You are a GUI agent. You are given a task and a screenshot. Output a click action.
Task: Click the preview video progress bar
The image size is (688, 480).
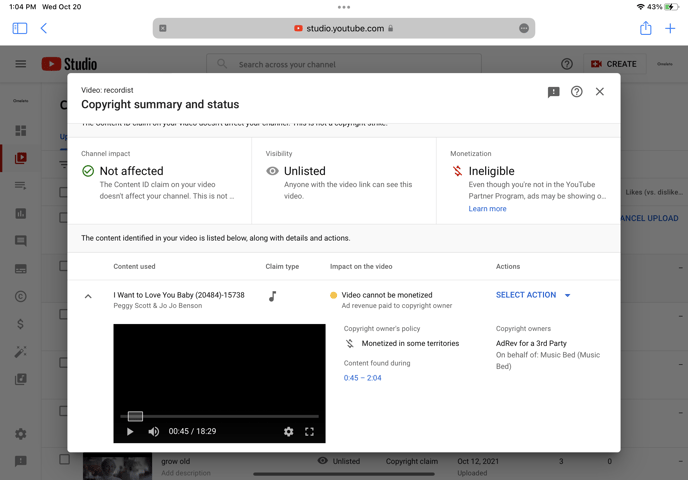[x=219, y=416]
